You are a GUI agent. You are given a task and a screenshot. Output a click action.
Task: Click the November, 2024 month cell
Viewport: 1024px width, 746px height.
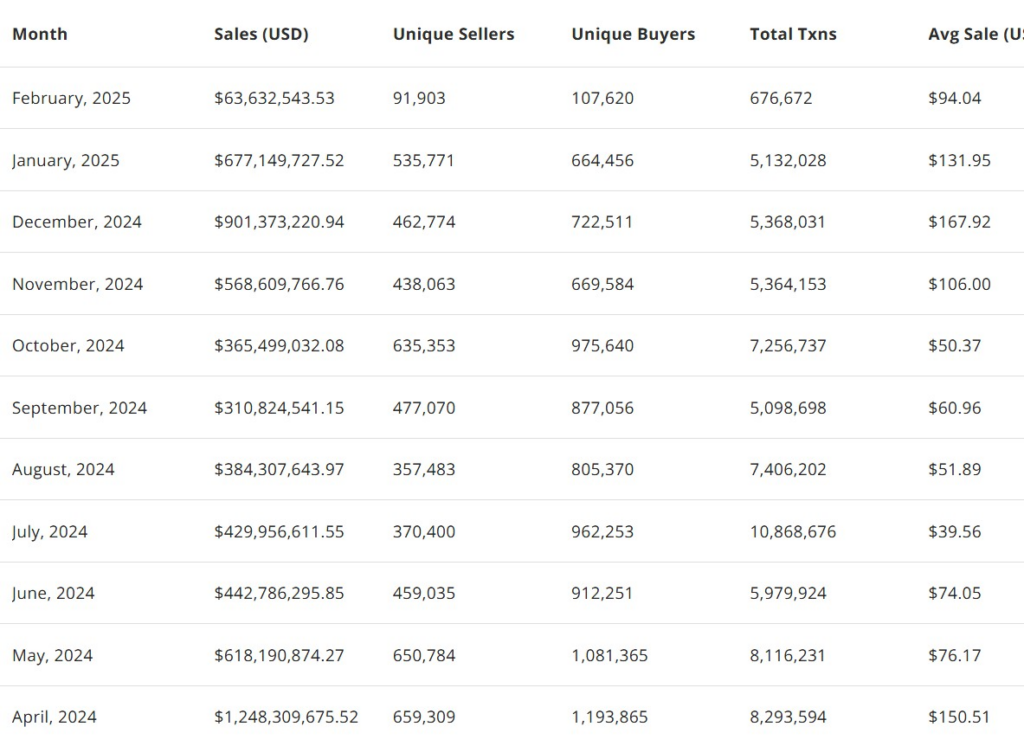point(78,284)
